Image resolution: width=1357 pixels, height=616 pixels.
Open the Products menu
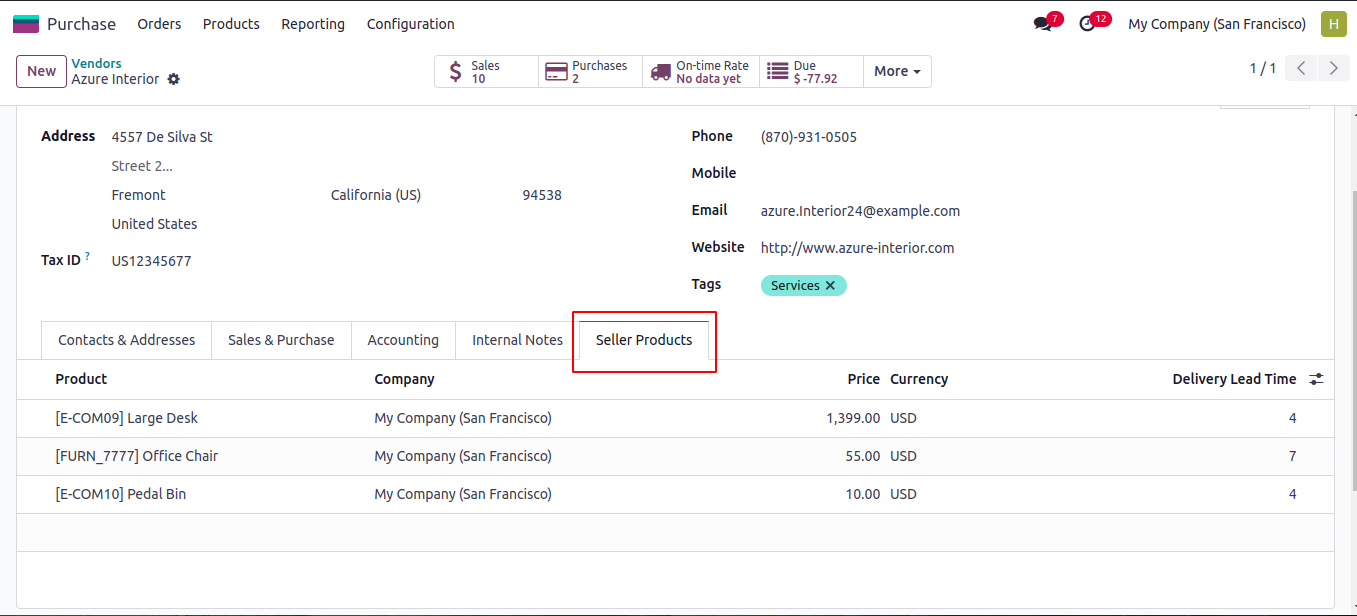pyautogui.click(x=231, y=24)
